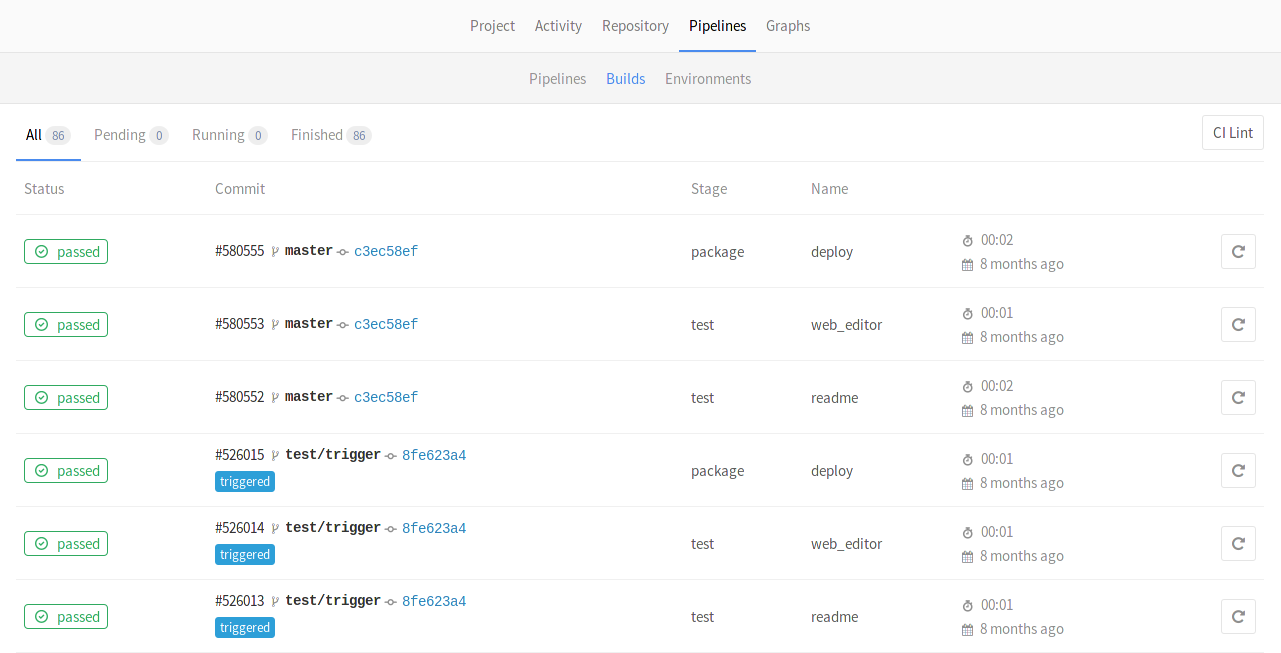Retry the package stage build #526015

(x=1238, y=470)
